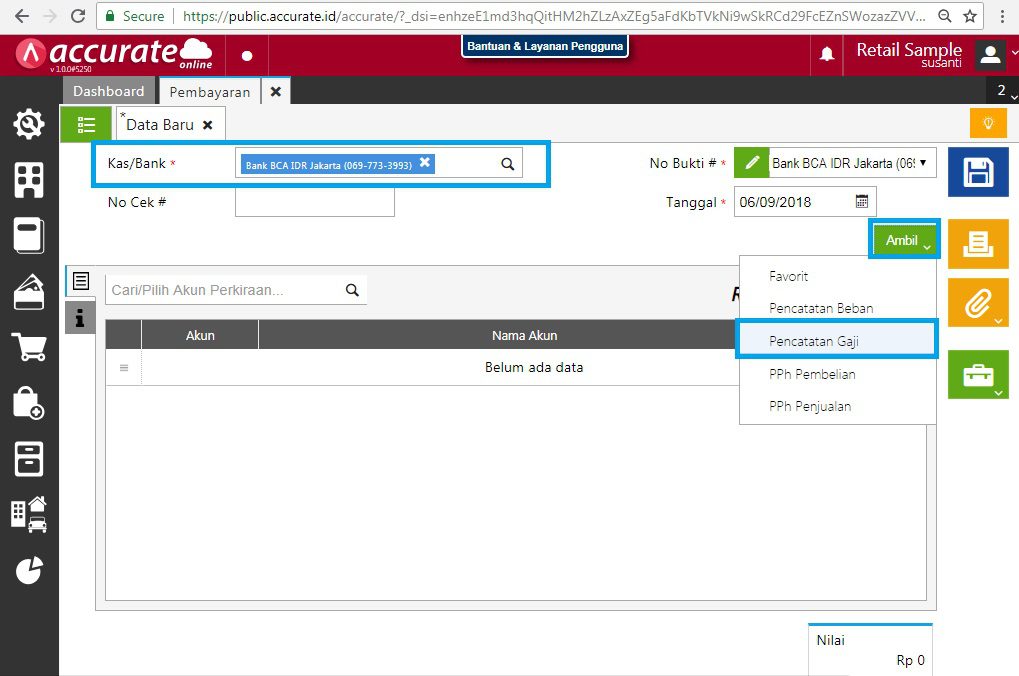Open the shopping cart sales module
This screenshot has height=676, width=1019.
(x=29, y=348)
